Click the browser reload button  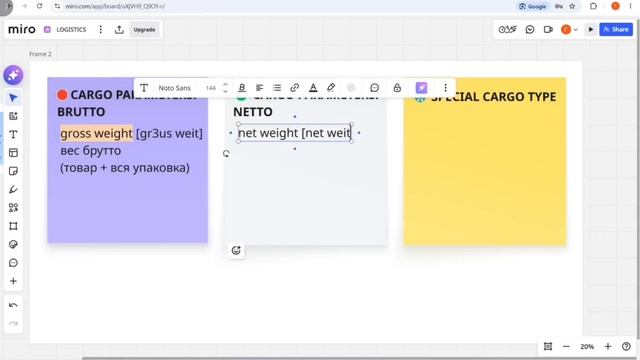[x=40, y=6]
